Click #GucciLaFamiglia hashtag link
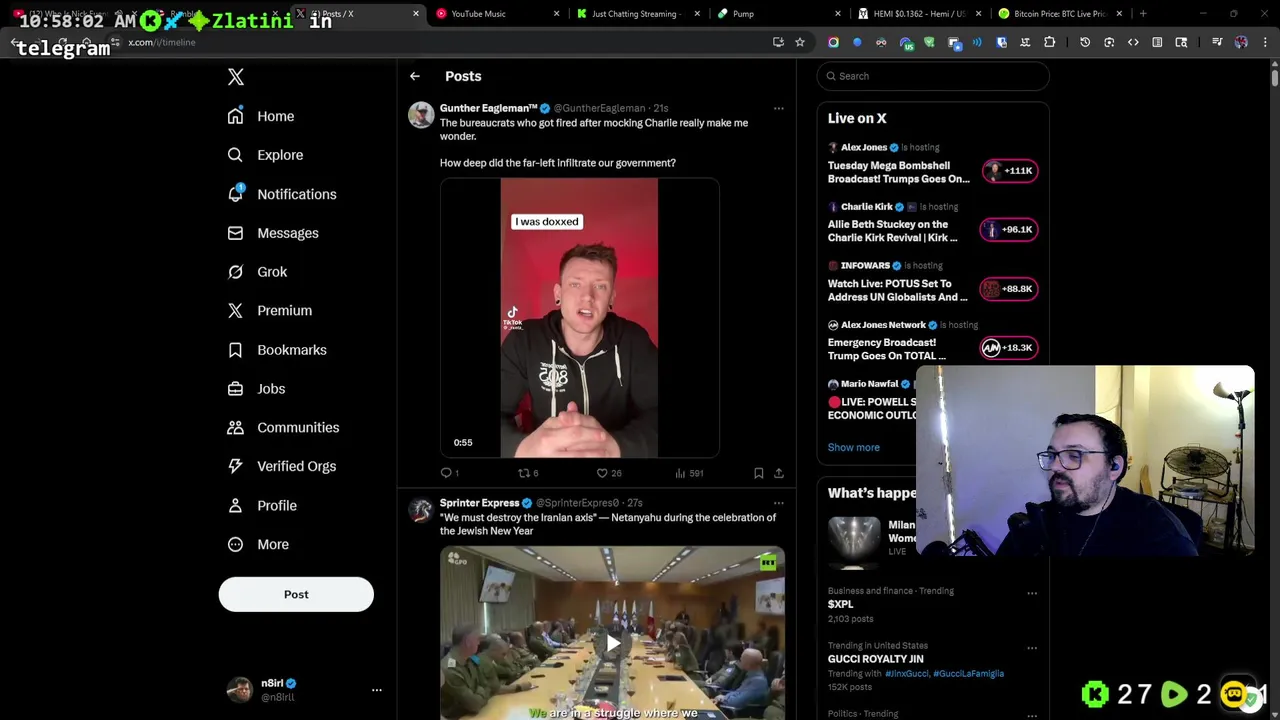Screen dimensions: 1280x720 point(968,674)
